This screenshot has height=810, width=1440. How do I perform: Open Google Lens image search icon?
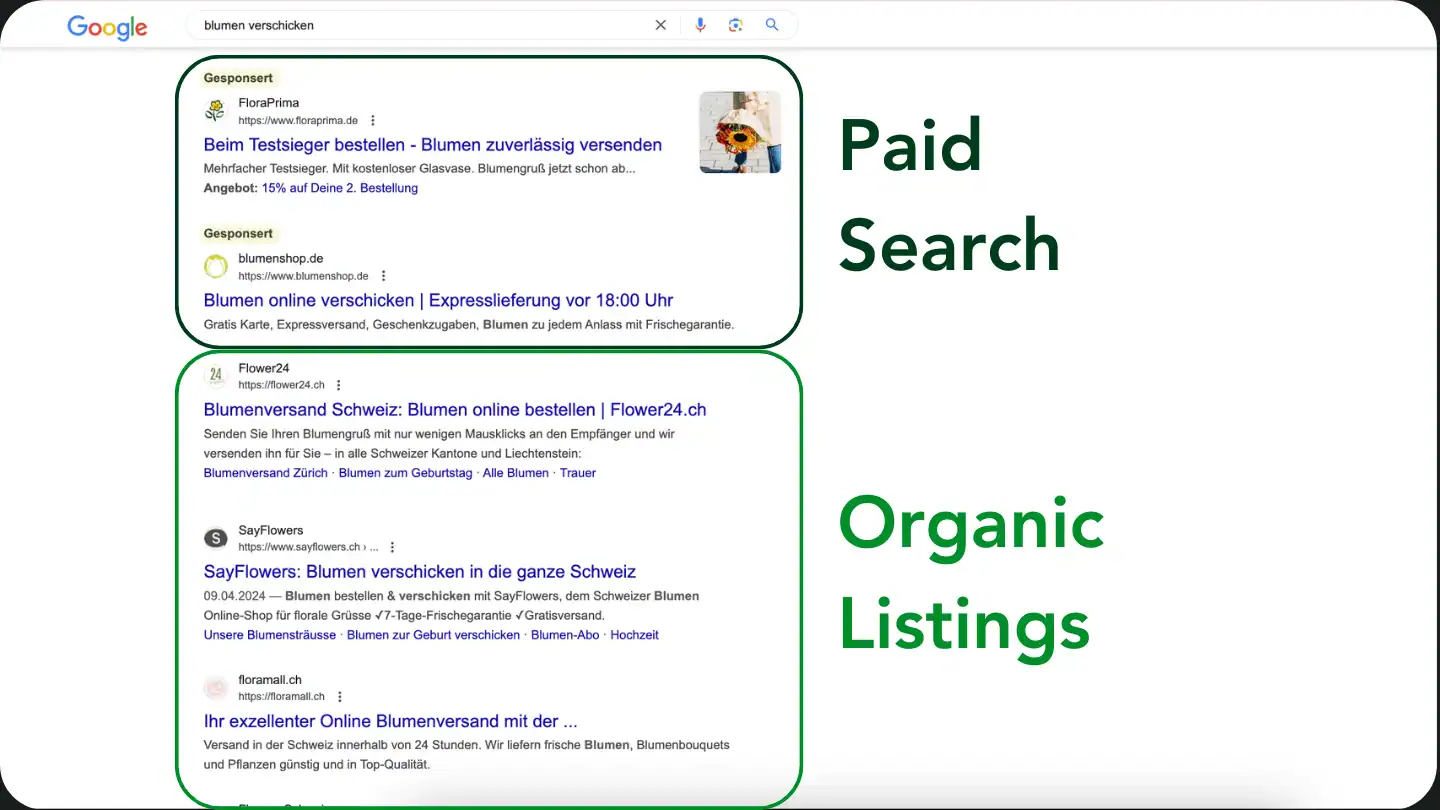coord(736,25)
